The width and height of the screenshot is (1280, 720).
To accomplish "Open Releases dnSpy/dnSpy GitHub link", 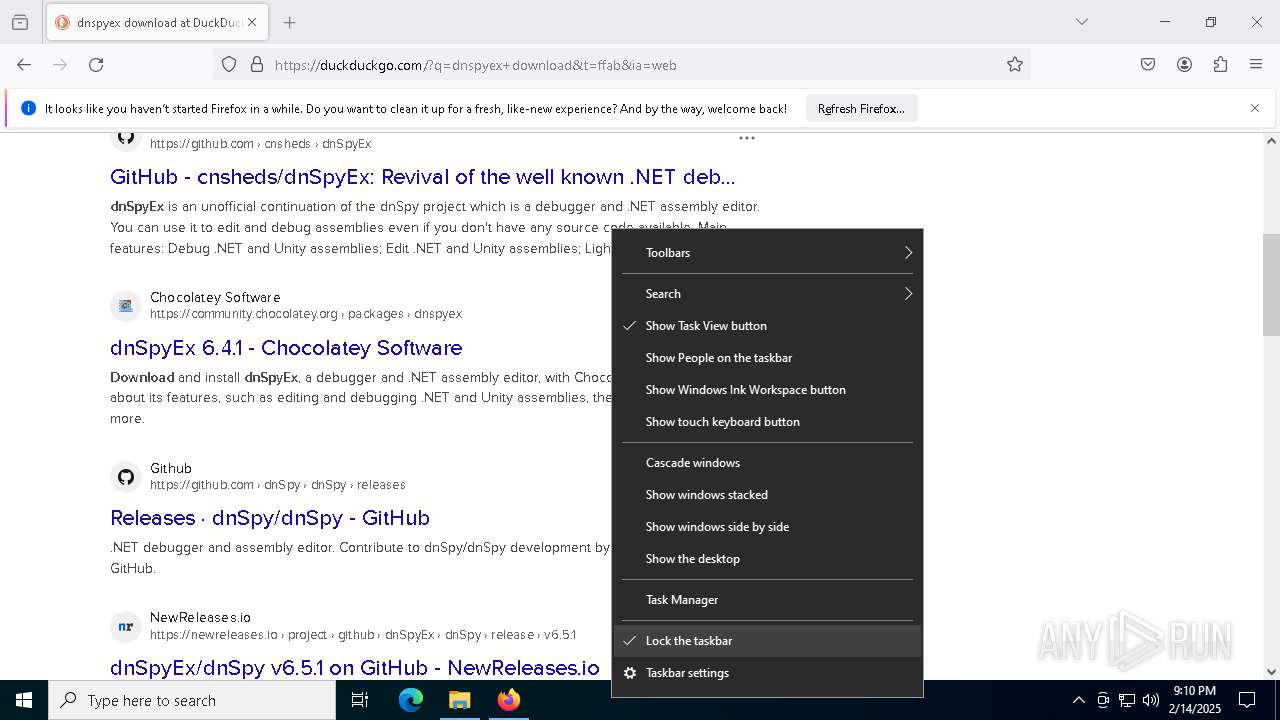I will click(270, 518).
